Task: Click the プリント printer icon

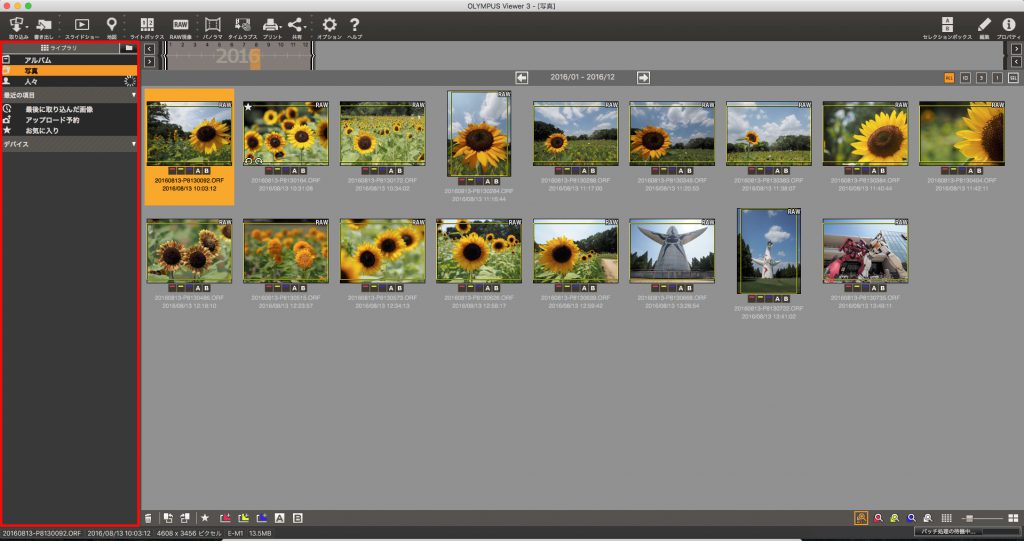Action: click(270, 25)
